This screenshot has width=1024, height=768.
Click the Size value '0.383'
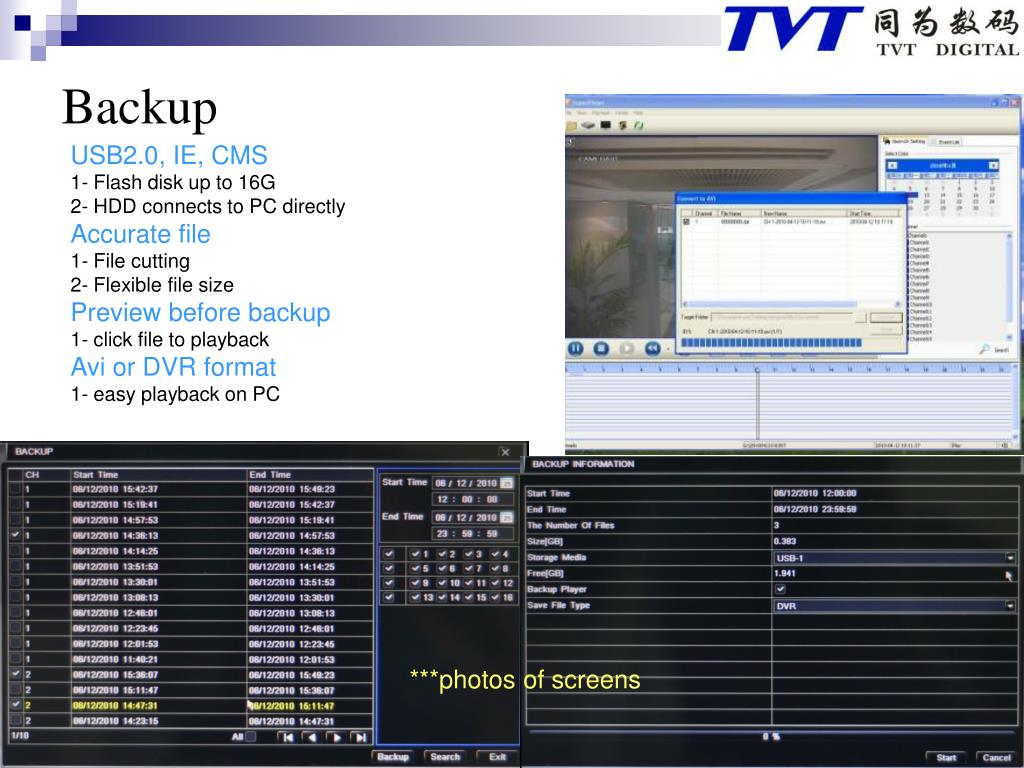point(784,541)
